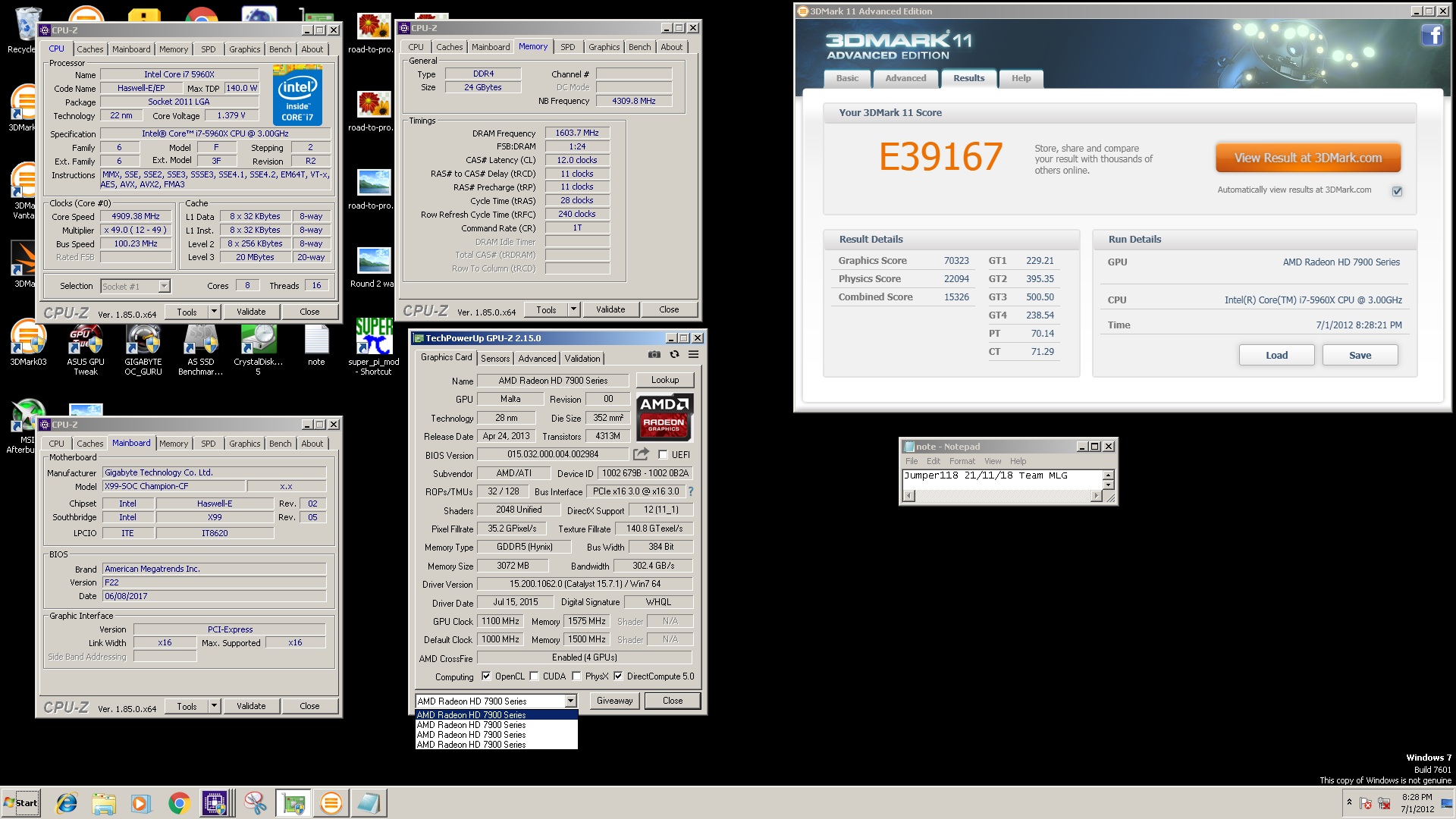Click the E39167 score in 3DMark 11

point(940,158)
